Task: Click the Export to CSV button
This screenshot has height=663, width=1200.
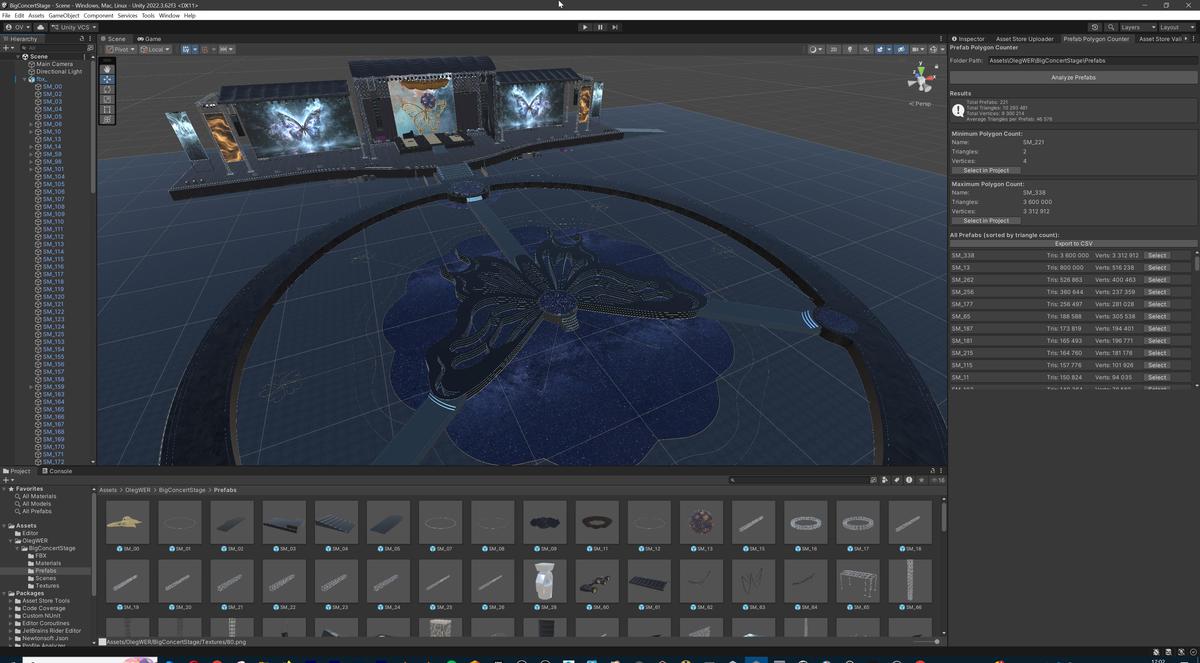Action: point(1073,244)
